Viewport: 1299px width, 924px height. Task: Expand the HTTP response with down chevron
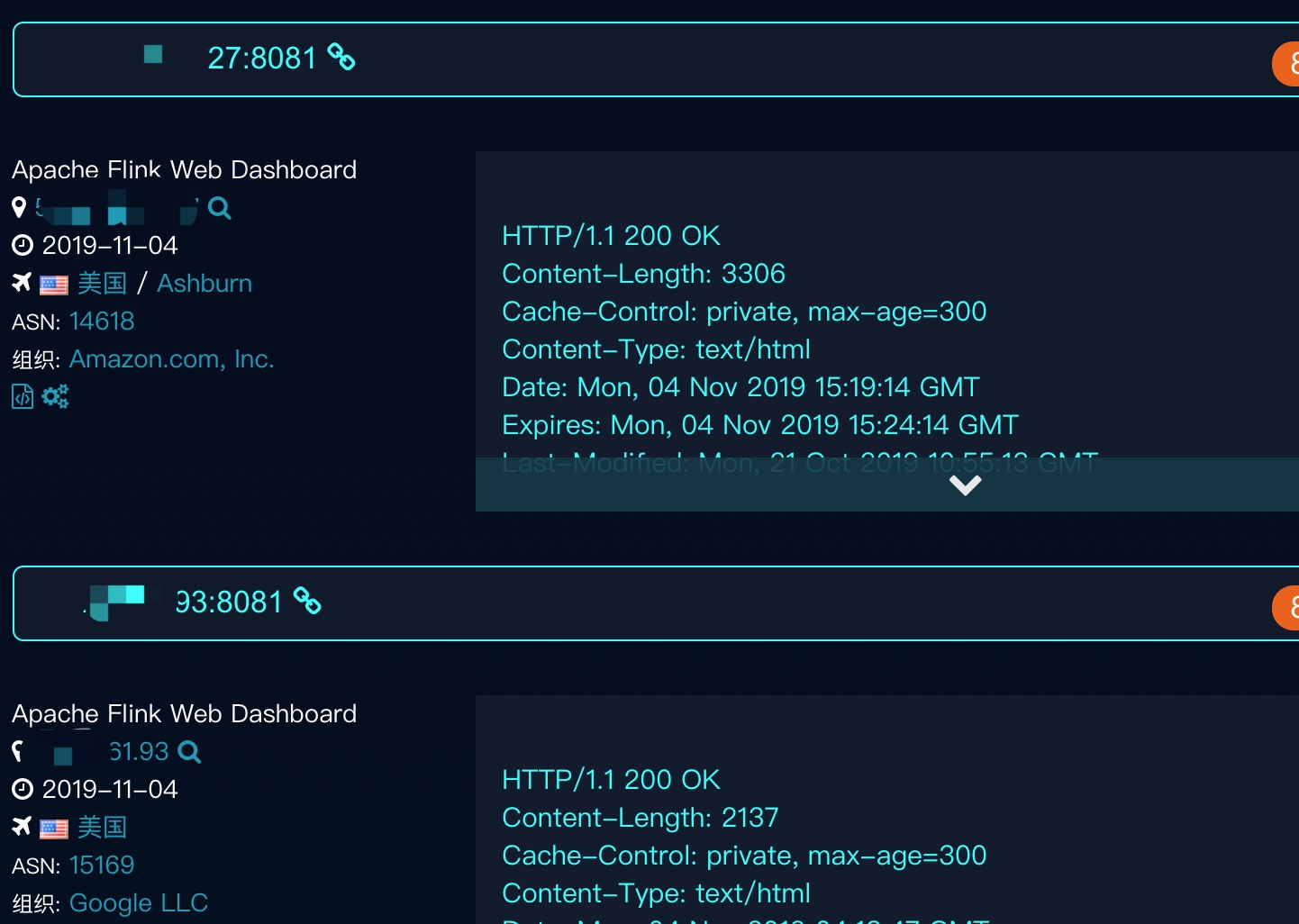click(965, 485)
